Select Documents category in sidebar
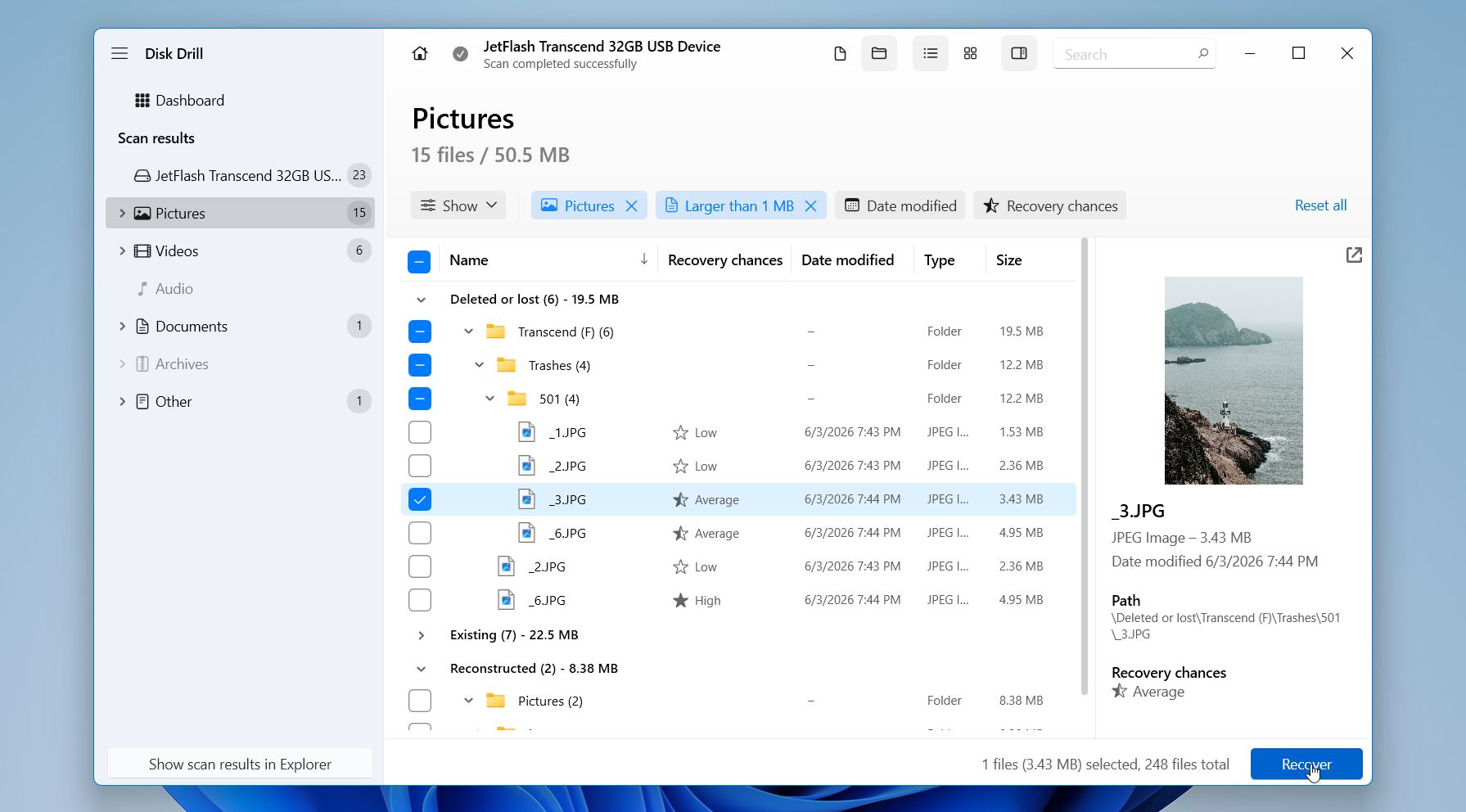 pyautogui.click(x=240, y=326)
